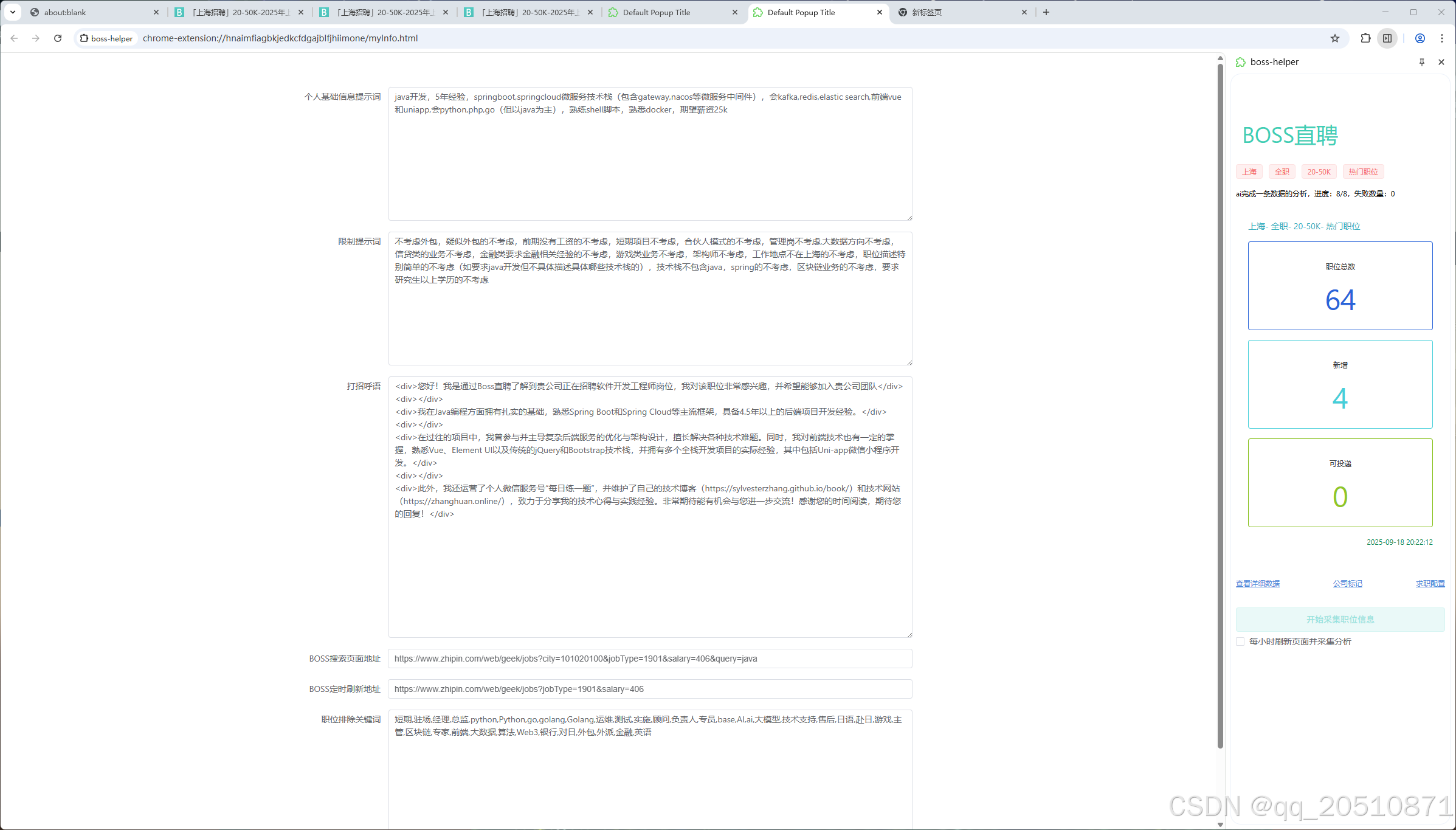Click the 职位总数 64 card
This screenshot has height=830, width=1456.
[x=1340, y=286]
